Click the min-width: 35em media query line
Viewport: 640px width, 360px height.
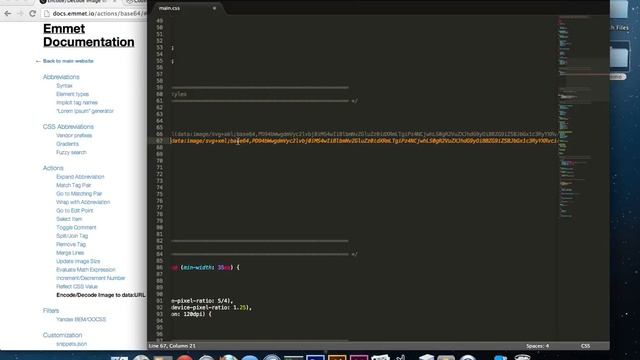(206, 268)
